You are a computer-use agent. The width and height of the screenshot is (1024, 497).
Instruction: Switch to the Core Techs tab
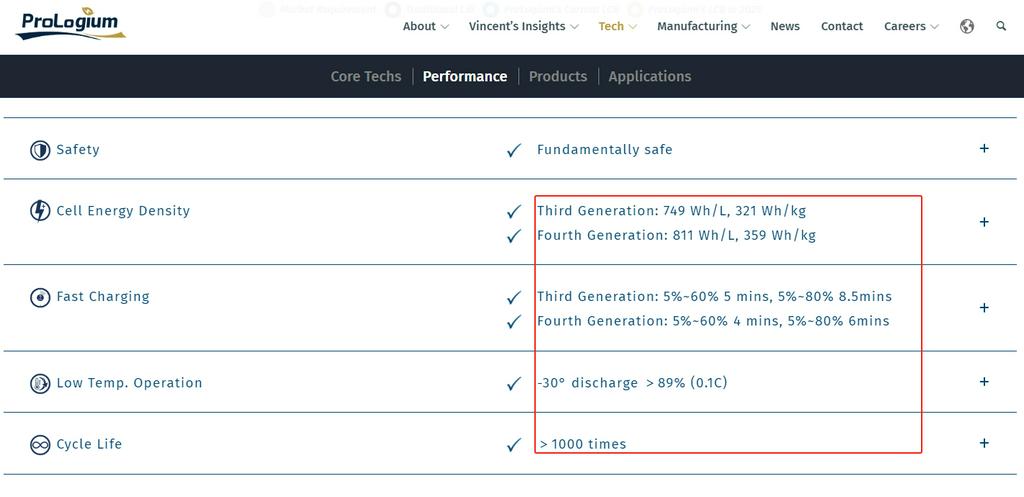366,76
